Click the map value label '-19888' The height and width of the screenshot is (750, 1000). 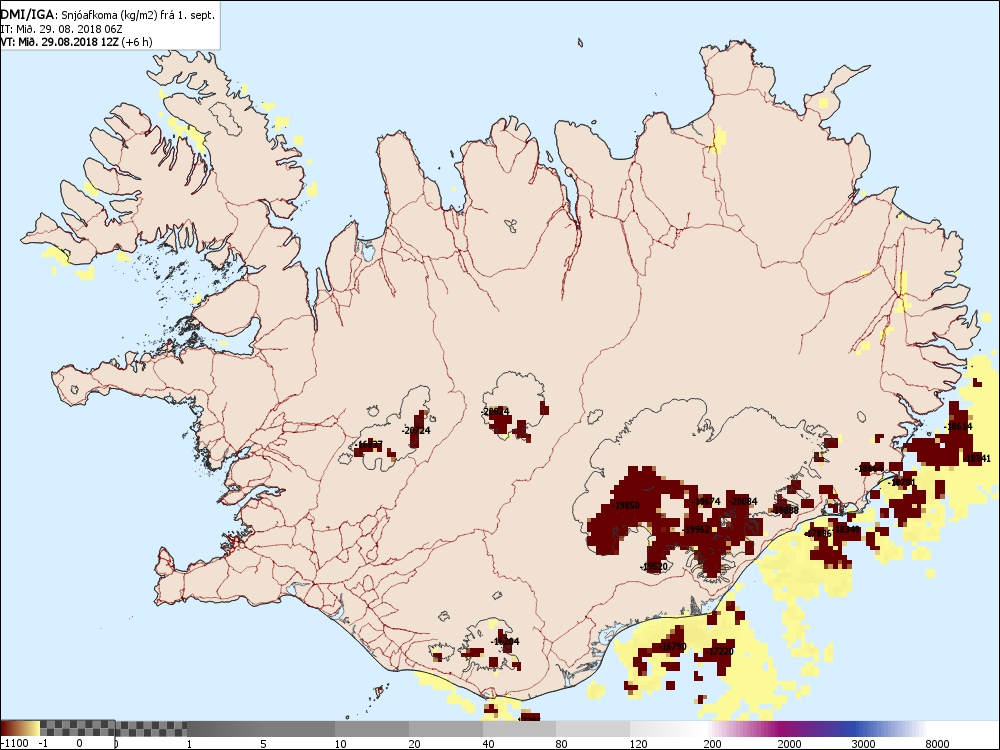click(x=784, y=510)
